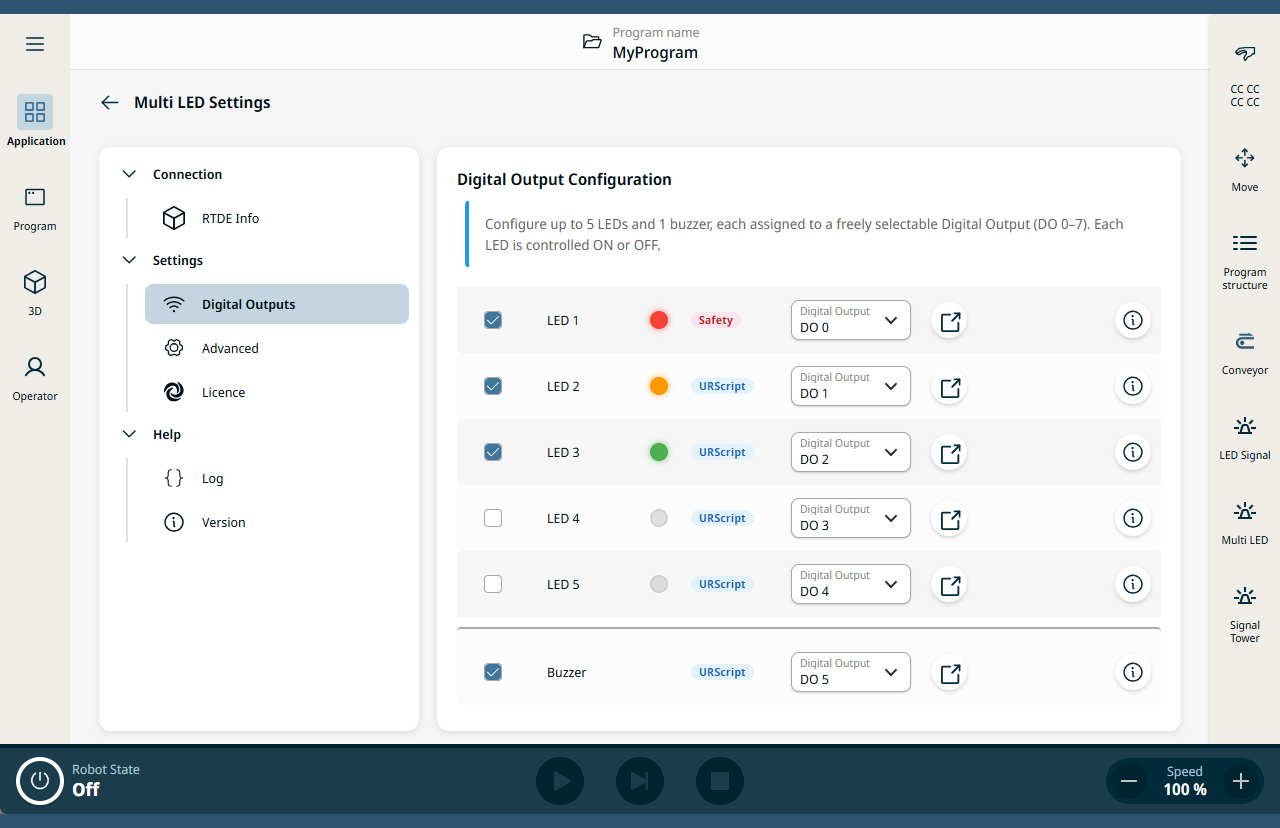1280x828 pixels.
Task: Uncheck the Buzzer checkbox
Action: [x=493, y=672]
